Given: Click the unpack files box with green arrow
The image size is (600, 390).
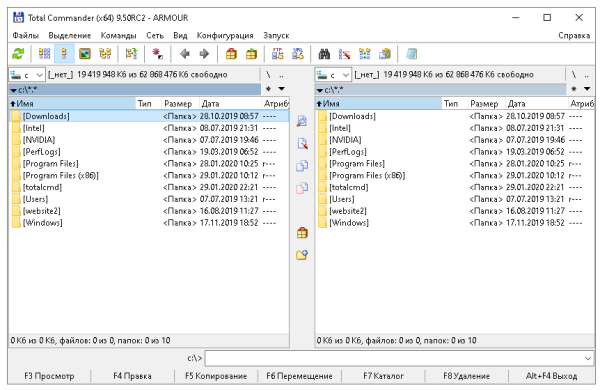Looking at the screenshot, I should coord(251,54).
